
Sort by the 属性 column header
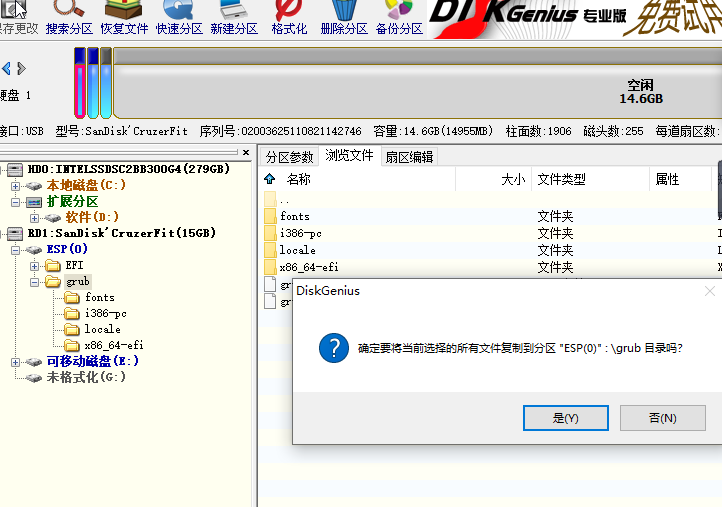tap(667, 179)
